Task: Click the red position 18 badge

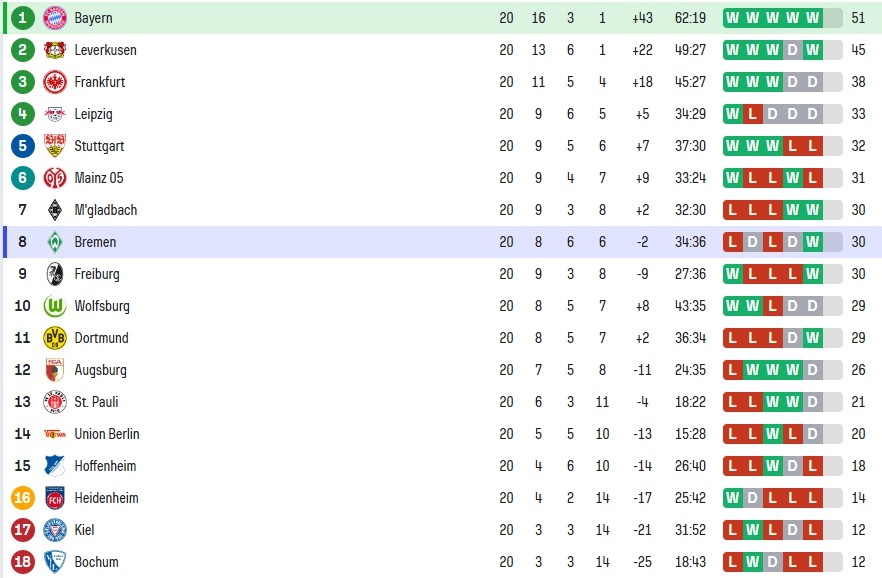Action: click(x=22, y=562)
